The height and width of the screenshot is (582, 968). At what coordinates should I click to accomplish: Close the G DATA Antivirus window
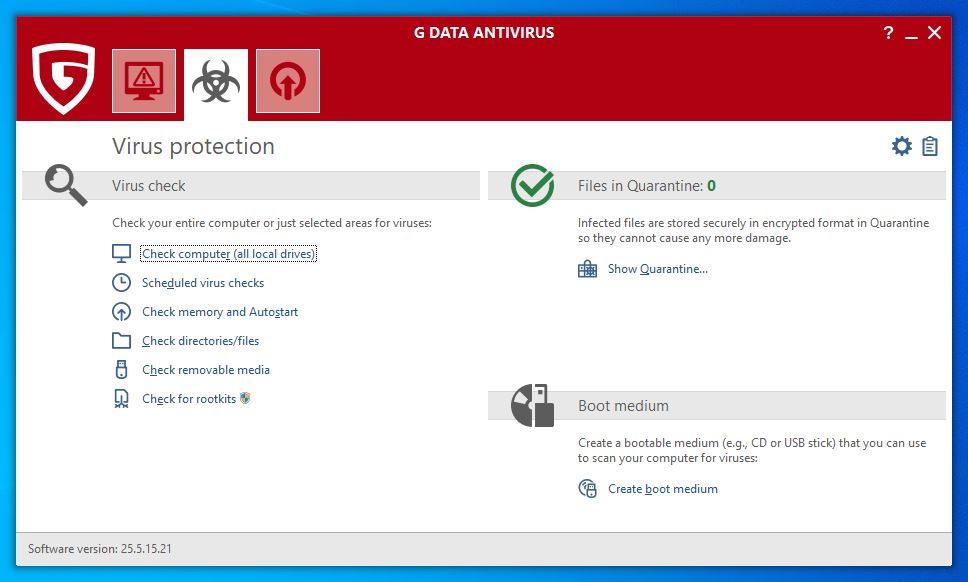coord(935,33)
